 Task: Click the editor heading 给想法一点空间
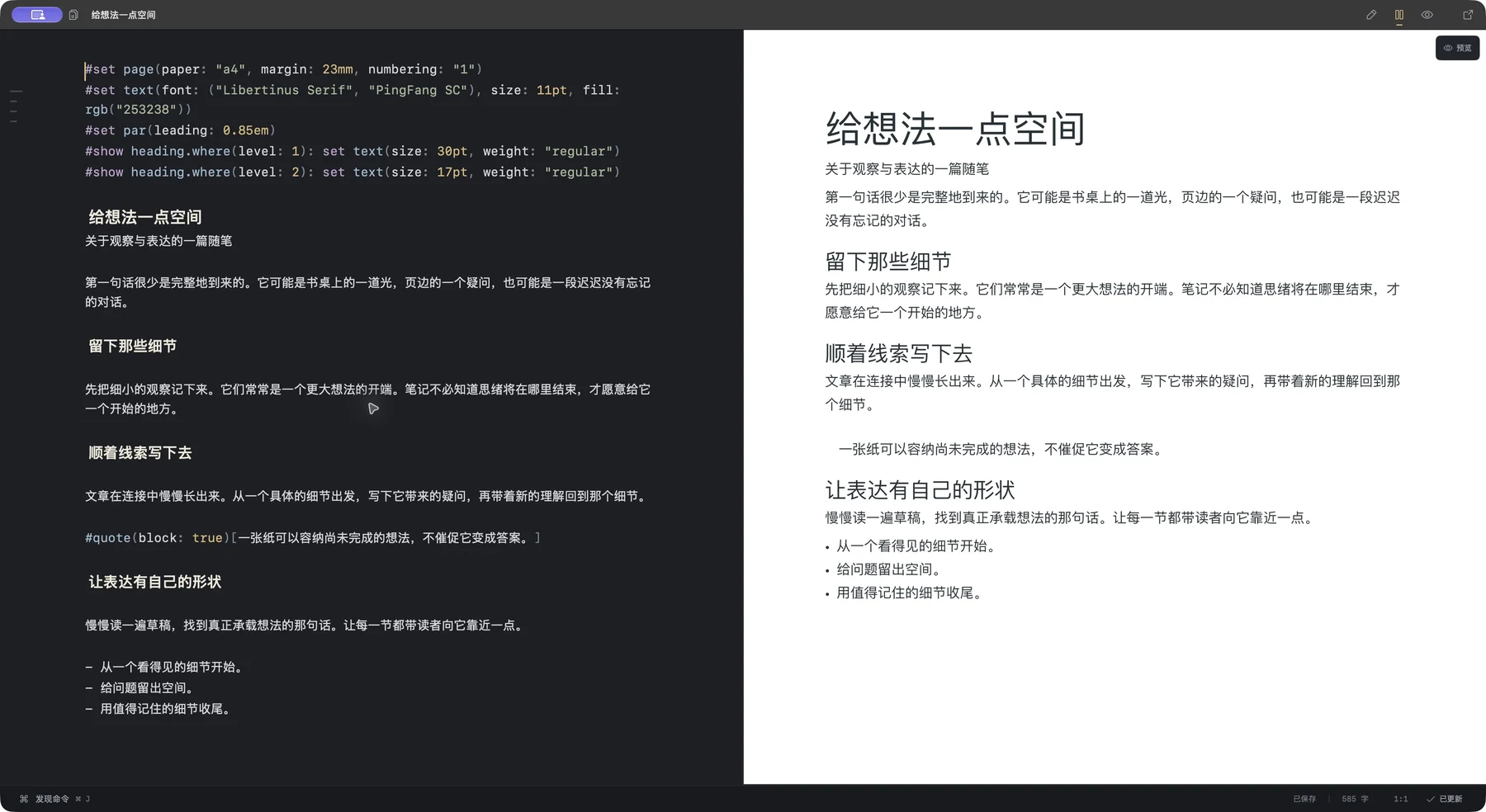point(145,217)
